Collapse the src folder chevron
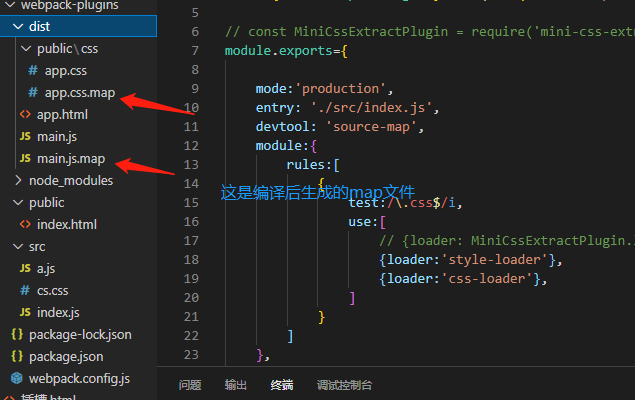 (18, 247)
